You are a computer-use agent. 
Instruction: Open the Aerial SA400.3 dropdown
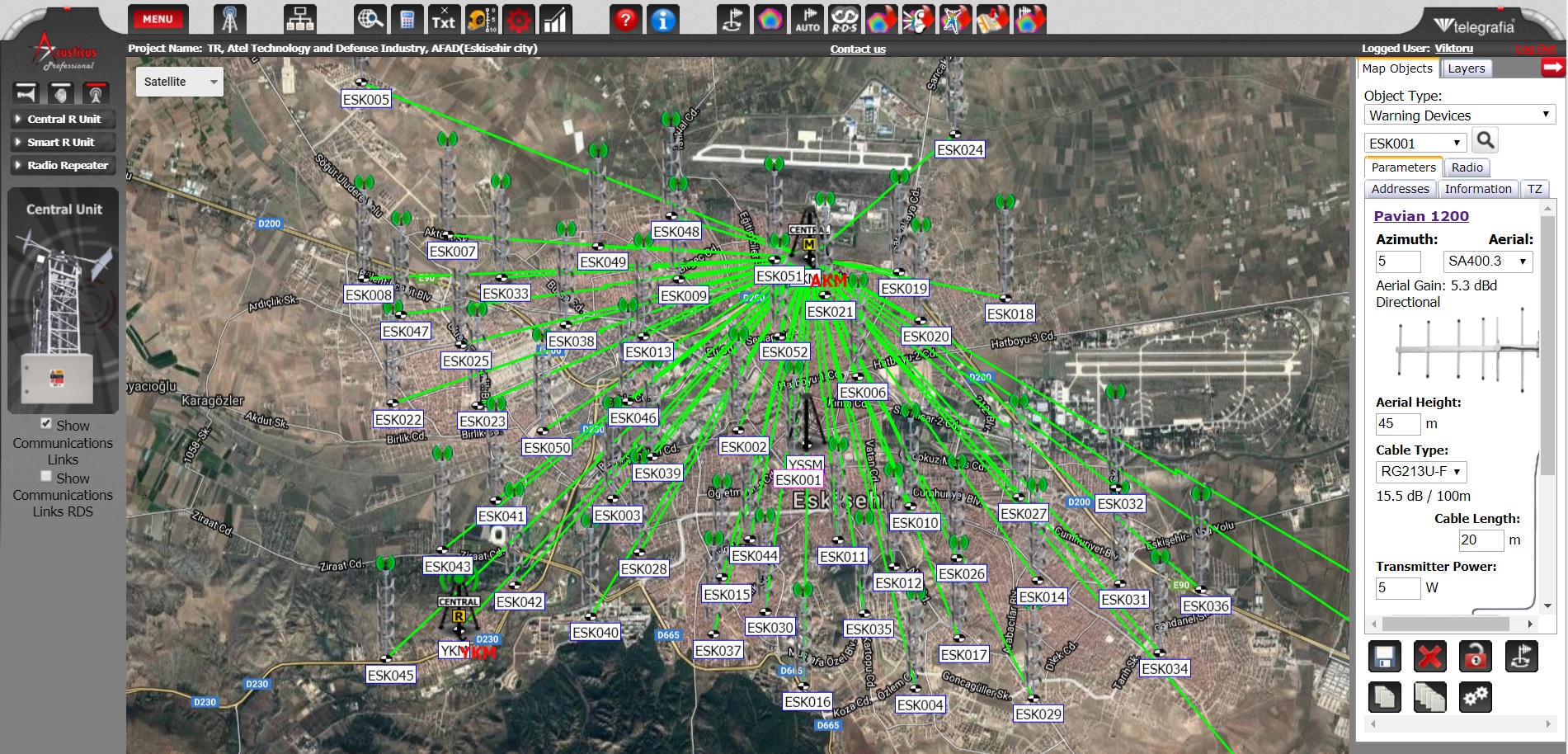pyautogui.click(x=1488, y=262)
